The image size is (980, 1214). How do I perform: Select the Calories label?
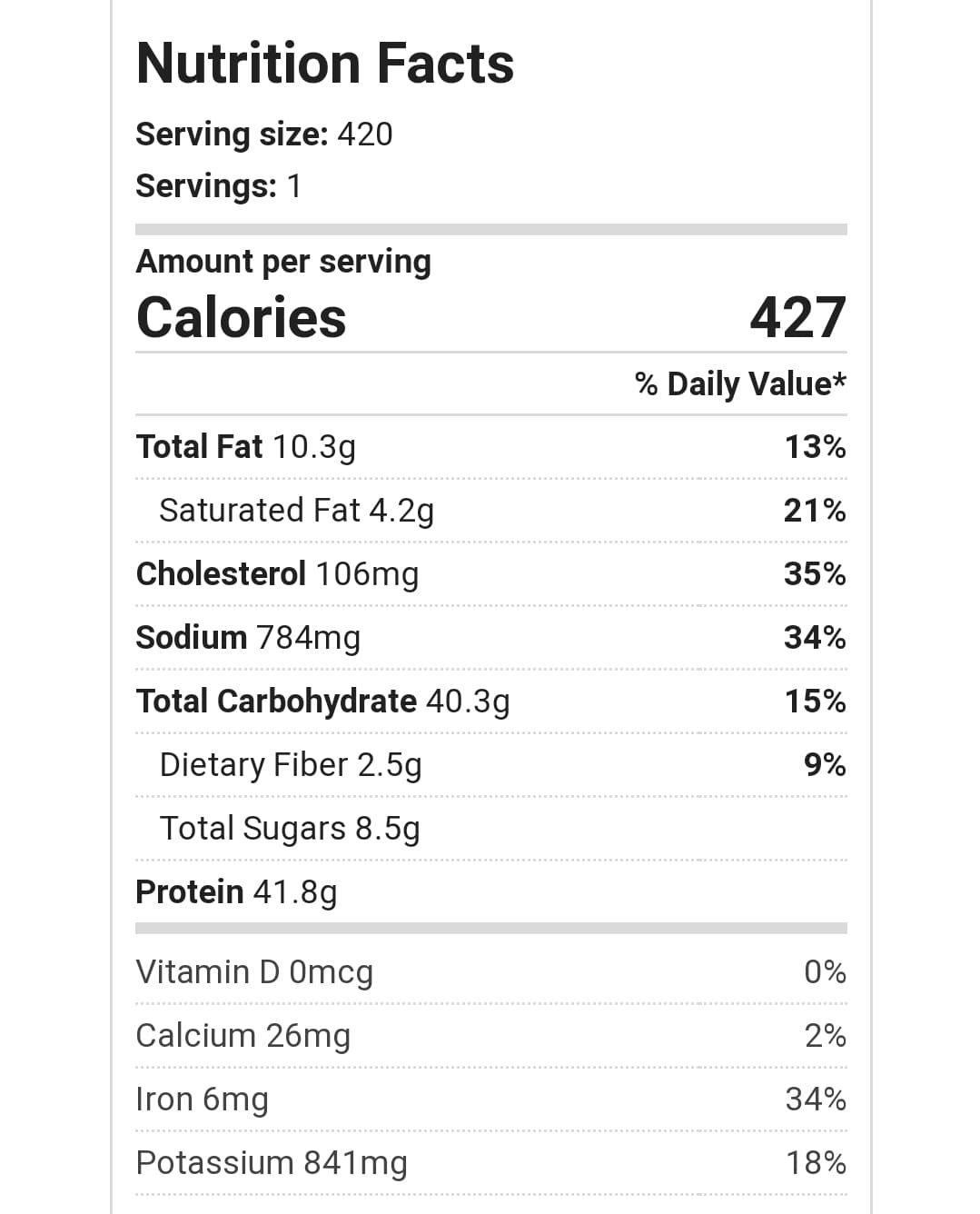[x=241, y=318]
